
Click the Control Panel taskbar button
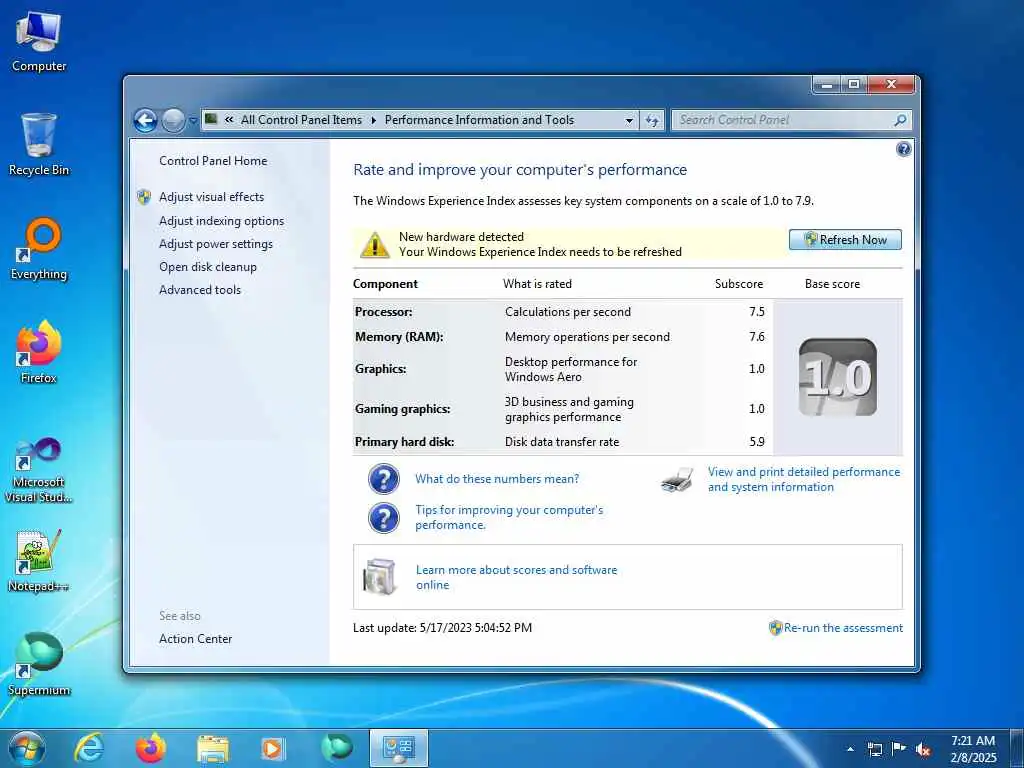398,748
